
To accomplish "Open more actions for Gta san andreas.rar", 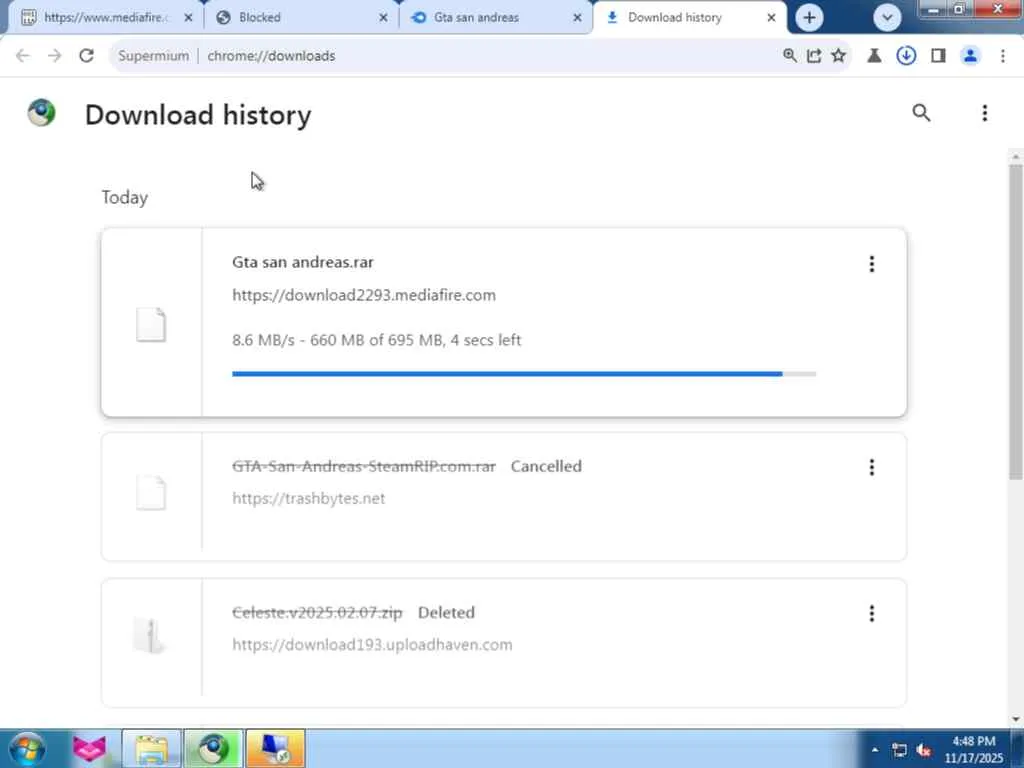I will [x=871, y=264].
